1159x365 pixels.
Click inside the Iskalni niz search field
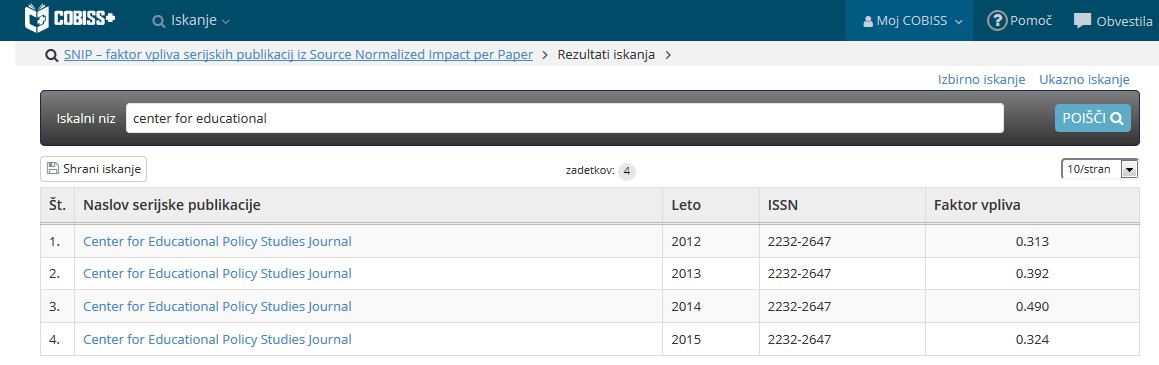(565, 118)
